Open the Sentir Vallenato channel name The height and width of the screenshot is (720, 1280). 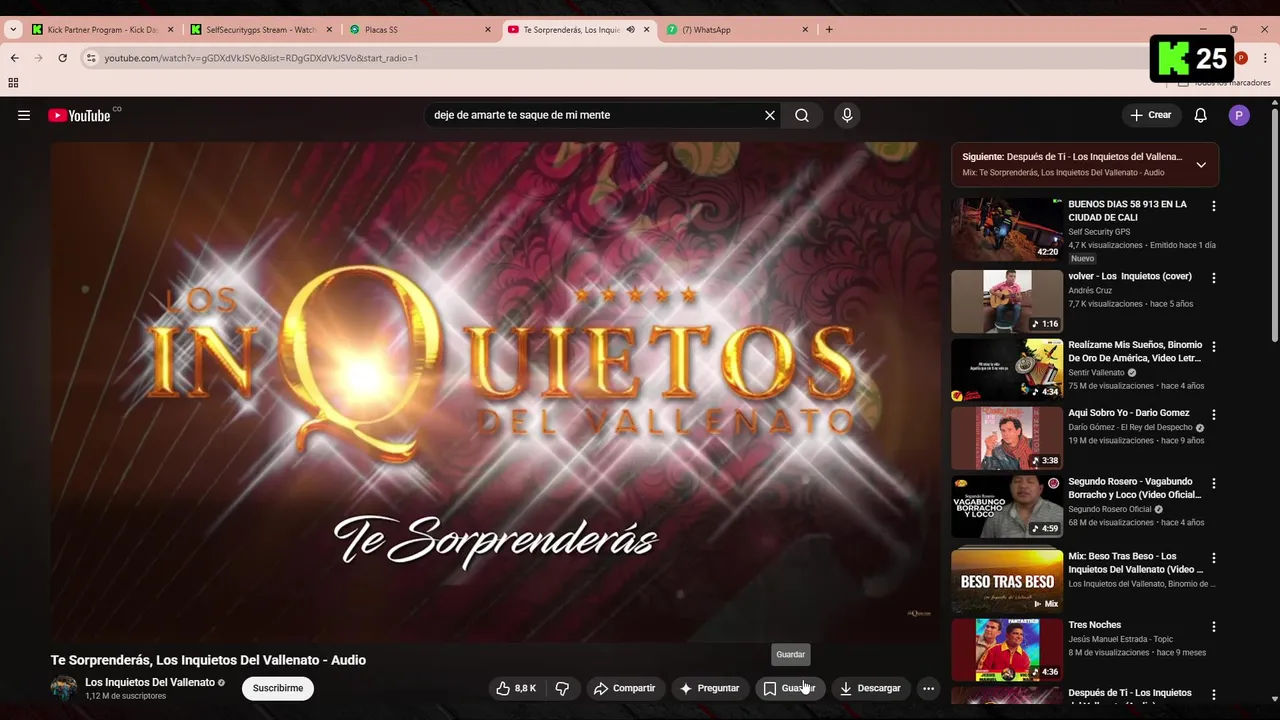(x=1096, y=373)
